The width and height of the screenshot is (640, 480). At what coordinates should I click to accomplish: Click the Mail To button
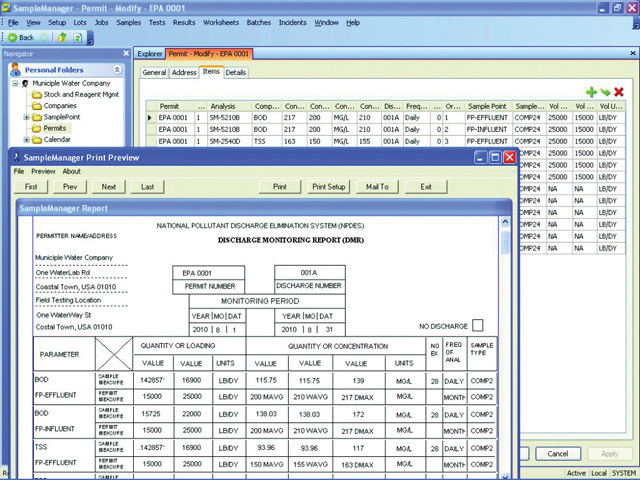[x=377, y=186]
